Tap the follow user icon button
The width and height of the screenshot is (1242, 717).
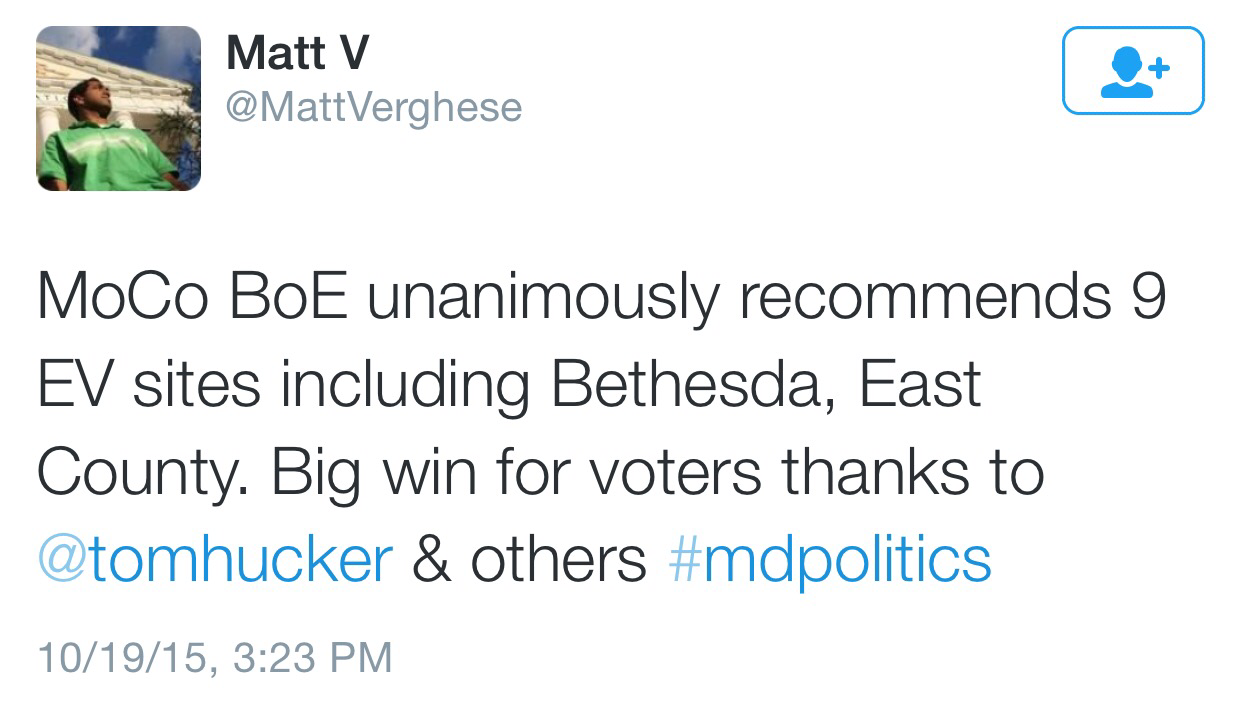(1132, 71)
